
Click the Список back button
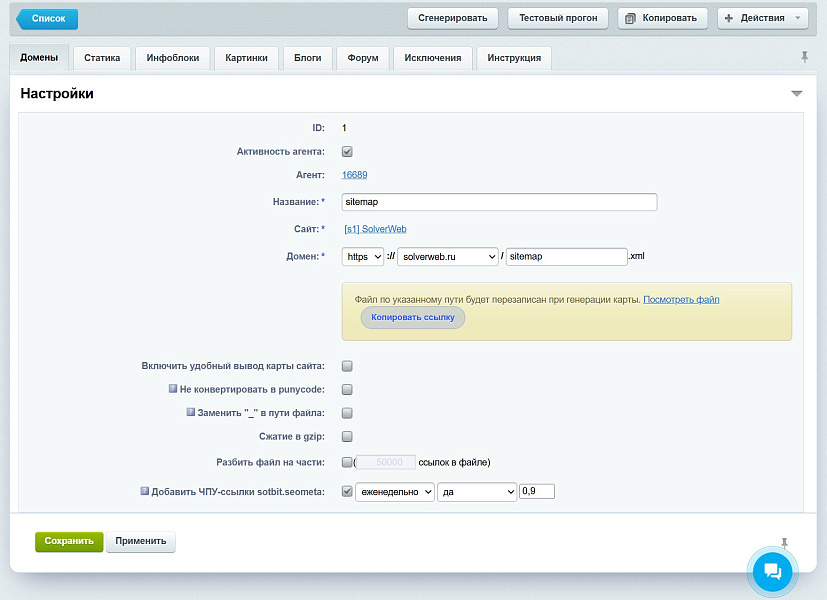coord(47,18)
